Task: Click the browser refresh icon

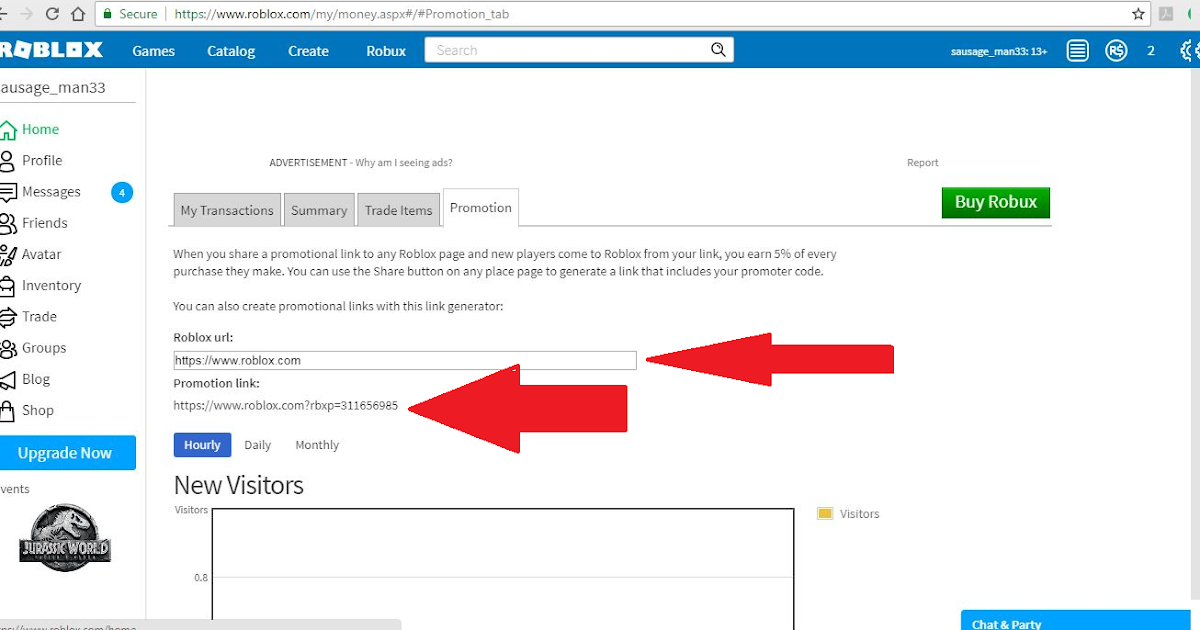Action: (x=51, y=14)
